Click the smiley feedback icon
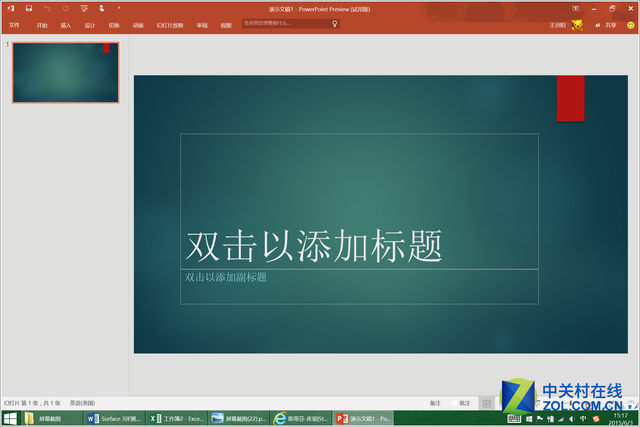Viewport: 640px width, 427px height. (631, 25)
